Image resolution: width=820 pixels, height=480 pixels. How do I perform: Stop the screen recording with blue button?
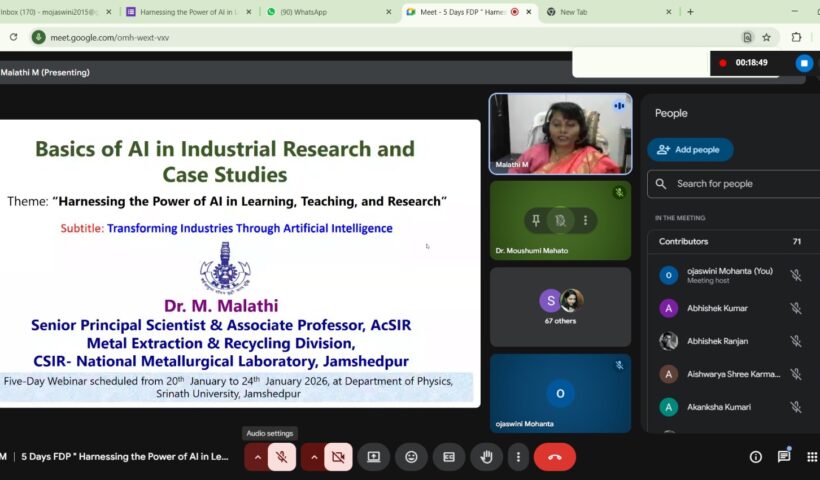[804, 63]
